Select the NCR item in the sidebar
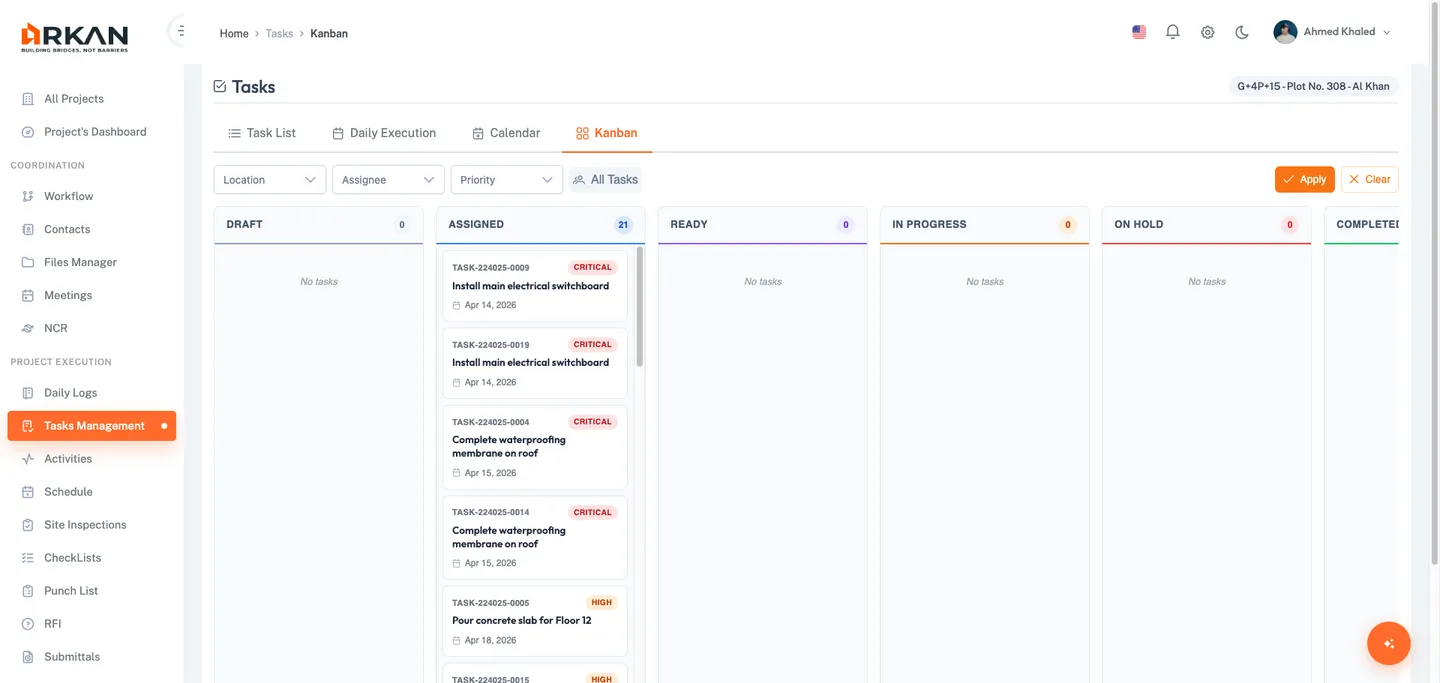Viewport: 1440px width, 683px height. (57, 327)
